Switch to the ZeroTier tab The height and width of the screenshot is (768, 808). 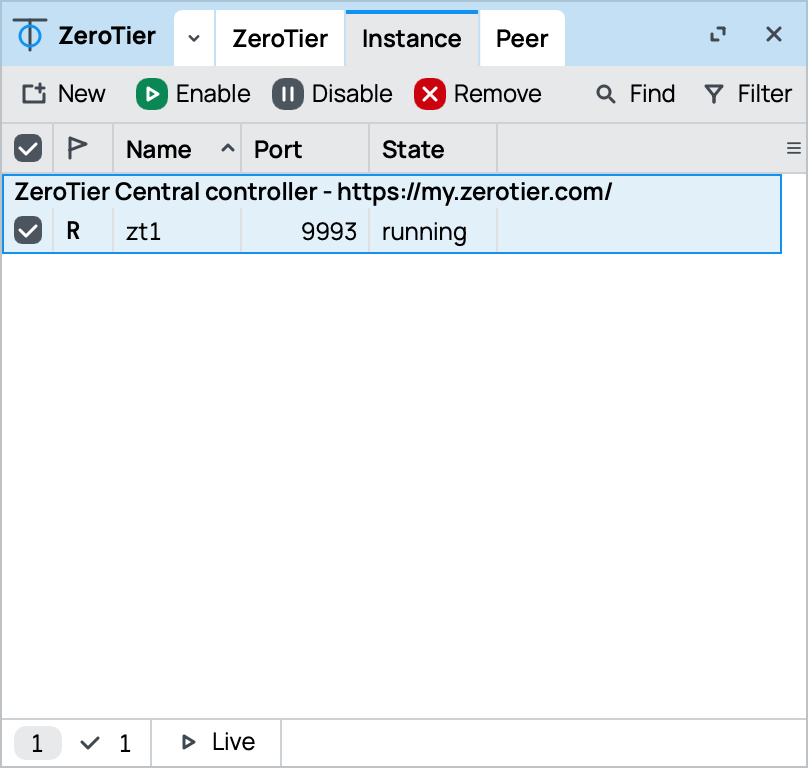pos(280,38)
